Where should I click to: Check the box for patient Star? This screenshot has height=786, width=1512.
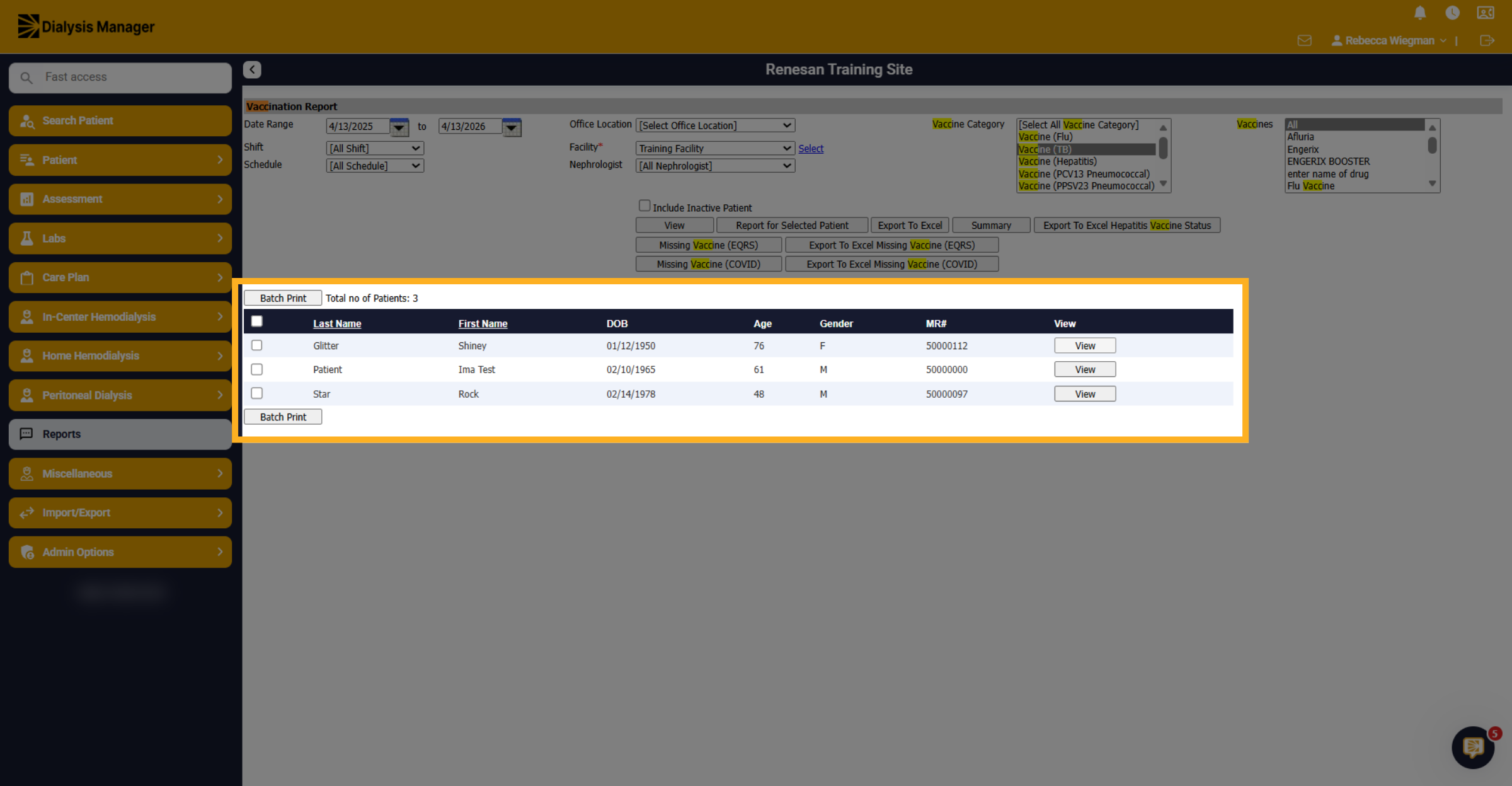[x=256, y=393]
